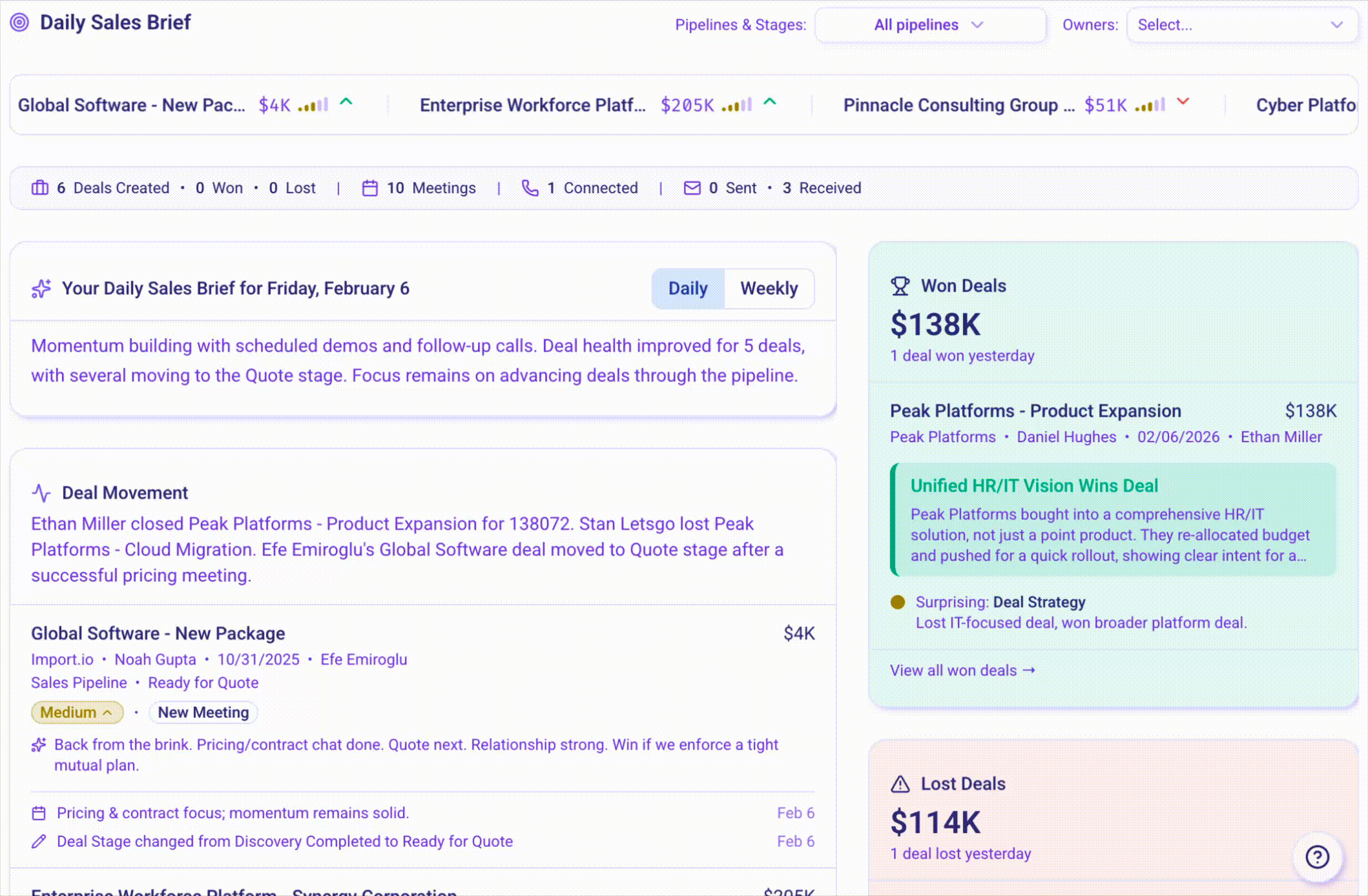Image resolution: width=1368 pixels, height=896 pixels.
Task: Click the sparkle icon beside the daily brief title
Action: click(x=40, y=289)
